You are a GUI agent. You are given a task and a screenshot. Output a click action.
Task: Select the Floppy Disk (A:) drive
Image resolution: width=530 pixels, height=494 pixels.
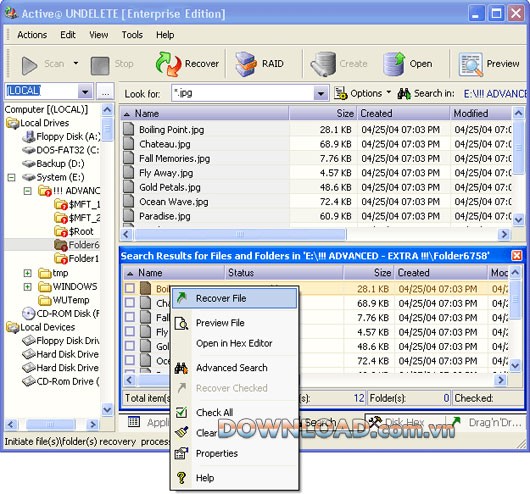click(x=62, y=136)
